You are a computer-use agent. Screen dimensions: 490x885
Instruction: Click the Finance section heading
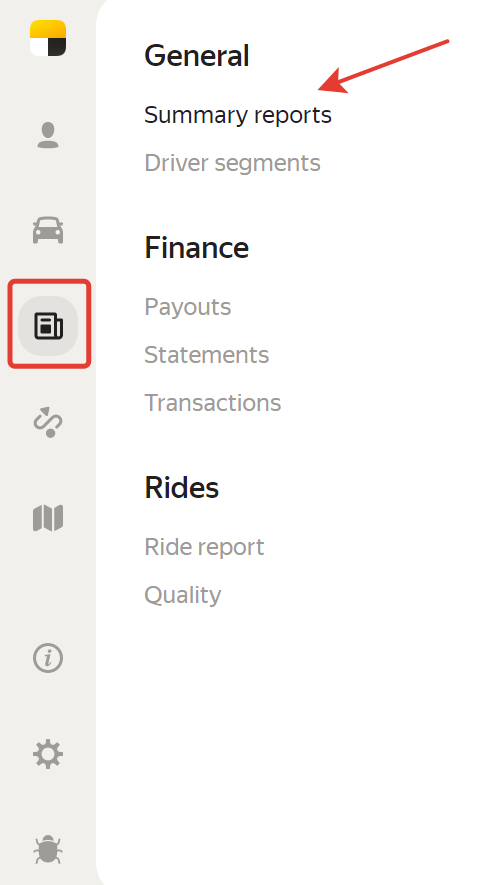click(196, 247)
